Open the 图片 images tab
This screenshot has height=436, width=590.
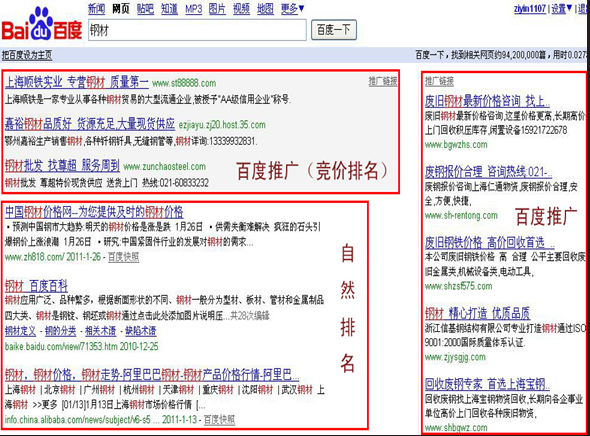[x=217, y=9]
